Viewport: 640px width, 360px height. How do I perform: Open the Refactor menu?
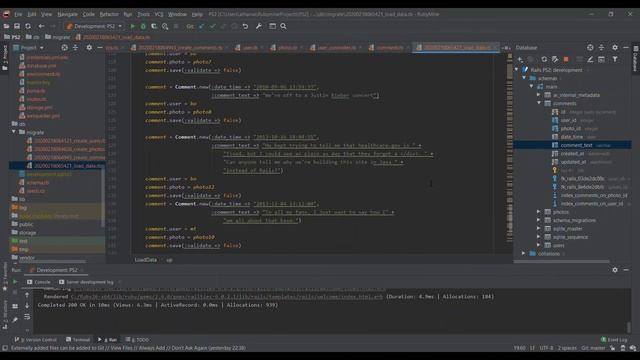pos(109,14)
